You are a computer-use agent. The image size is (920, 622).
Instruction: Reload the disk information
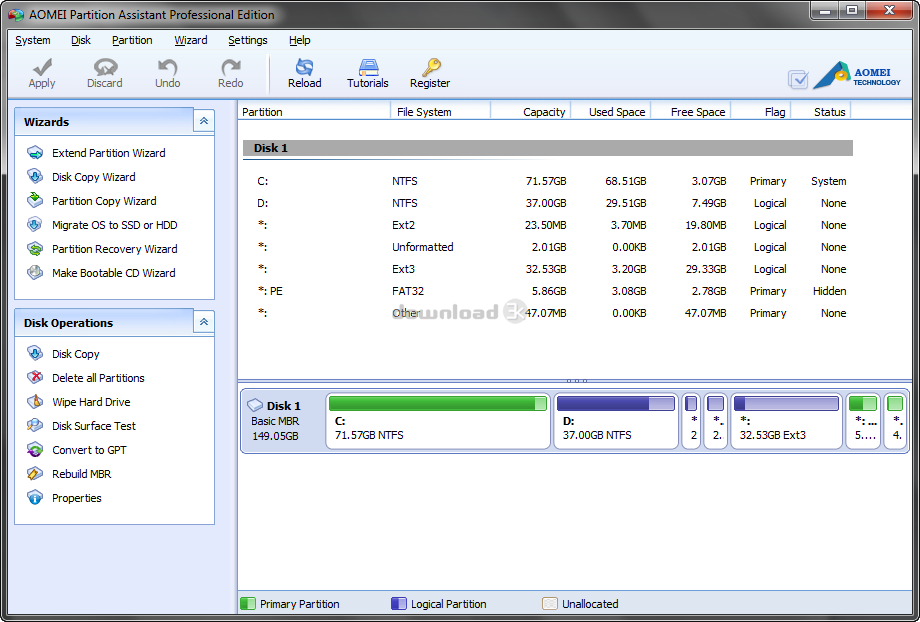tap(305, 73)
